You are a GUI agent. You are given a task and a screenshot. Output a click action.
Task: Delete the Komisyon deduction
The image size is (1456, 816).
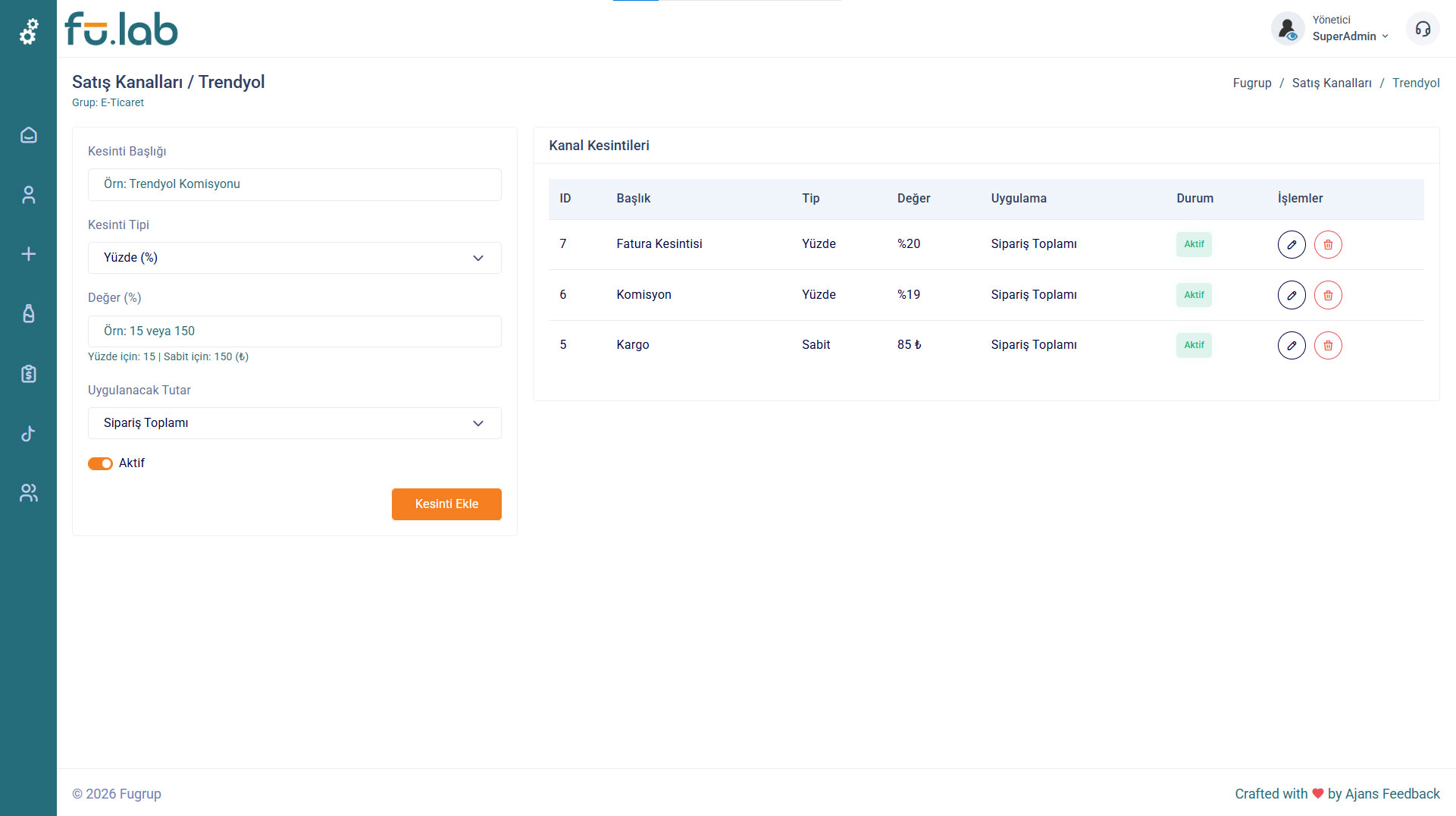pos(1328,295)
